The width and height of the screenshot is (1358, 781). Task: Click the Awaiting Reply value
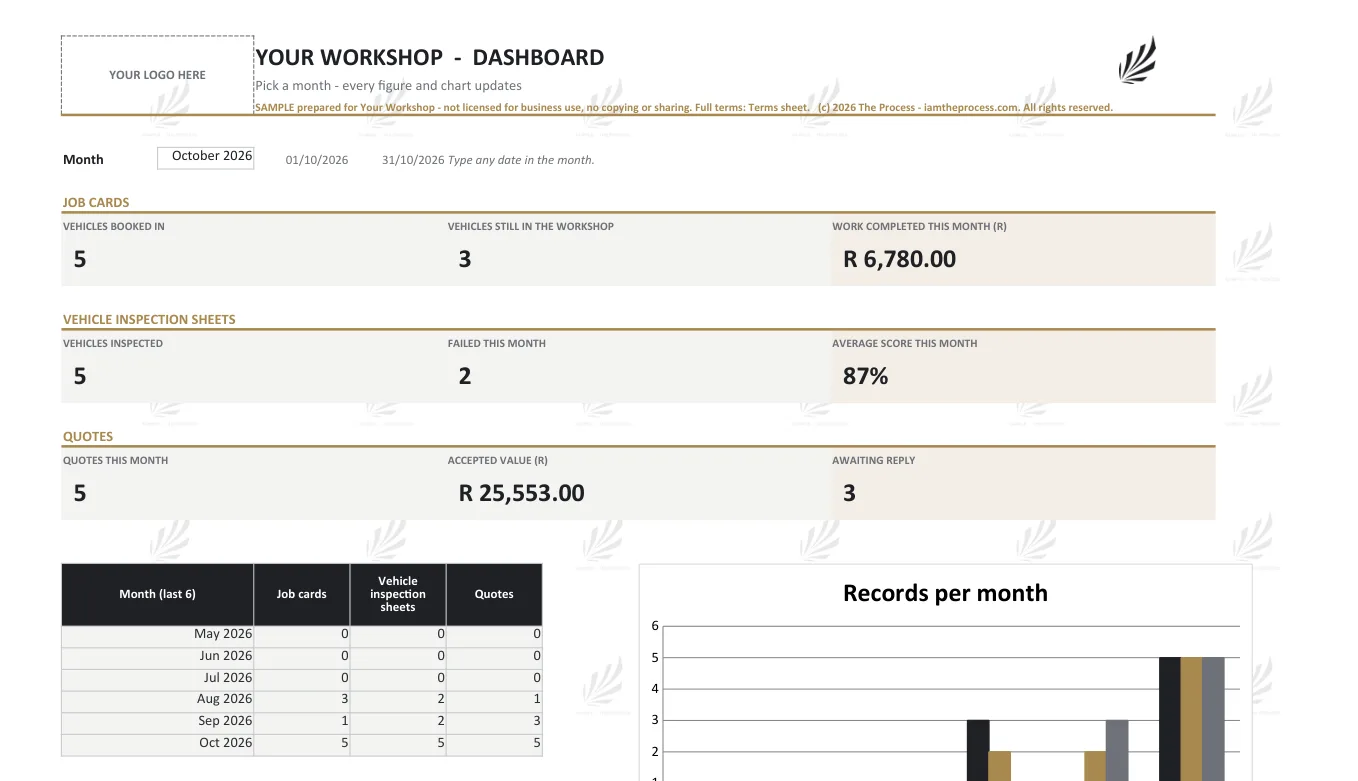coord(849,493)
